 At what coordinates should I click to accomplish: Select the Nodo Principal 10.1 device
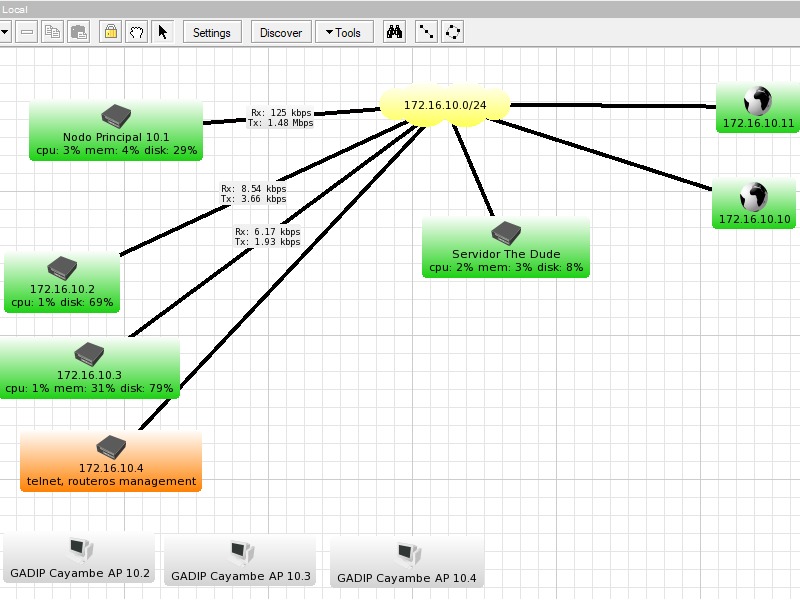116,131
